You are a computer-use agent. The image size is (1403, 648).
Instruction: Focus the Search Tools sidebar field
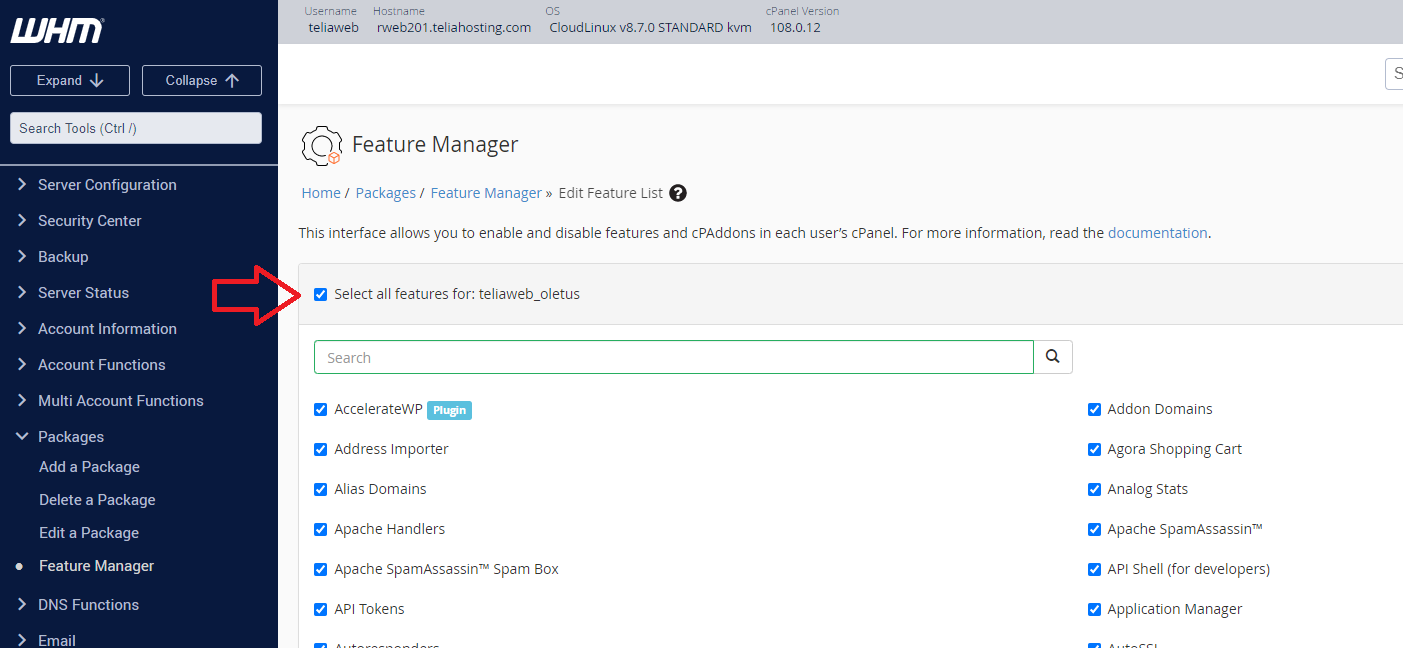pyautogui.click(x=136, y=128)
